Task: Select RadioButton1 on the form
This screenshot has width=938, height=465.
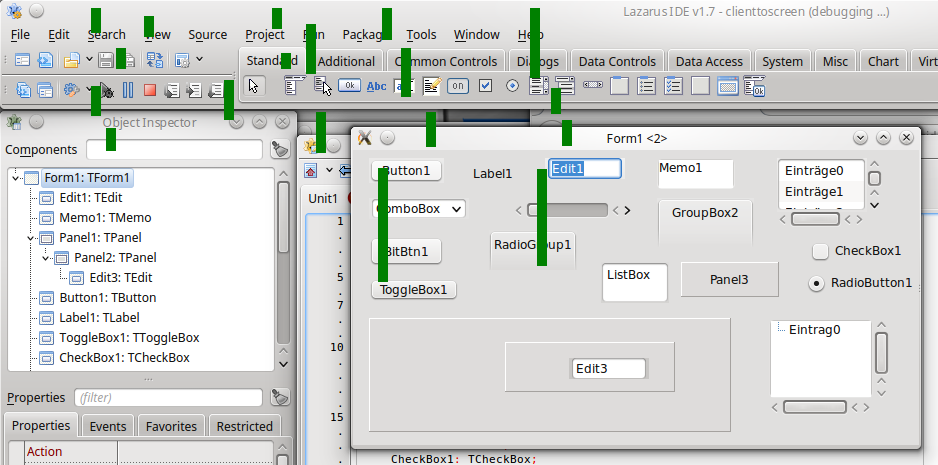Action: pos(816,283)
